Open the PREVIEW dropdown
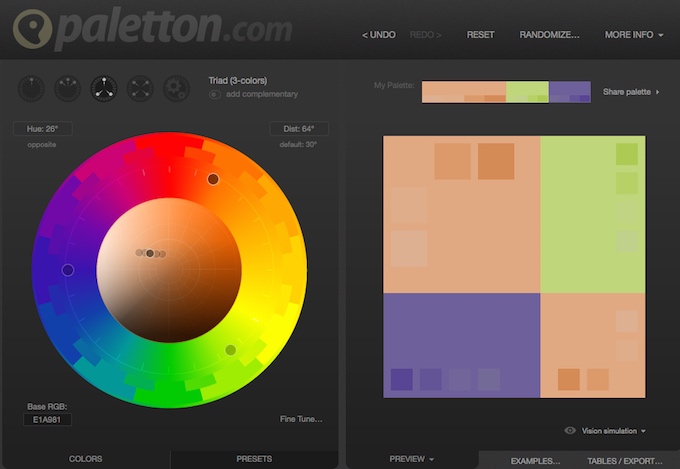The image size is (680, 469). click(412, 459)
